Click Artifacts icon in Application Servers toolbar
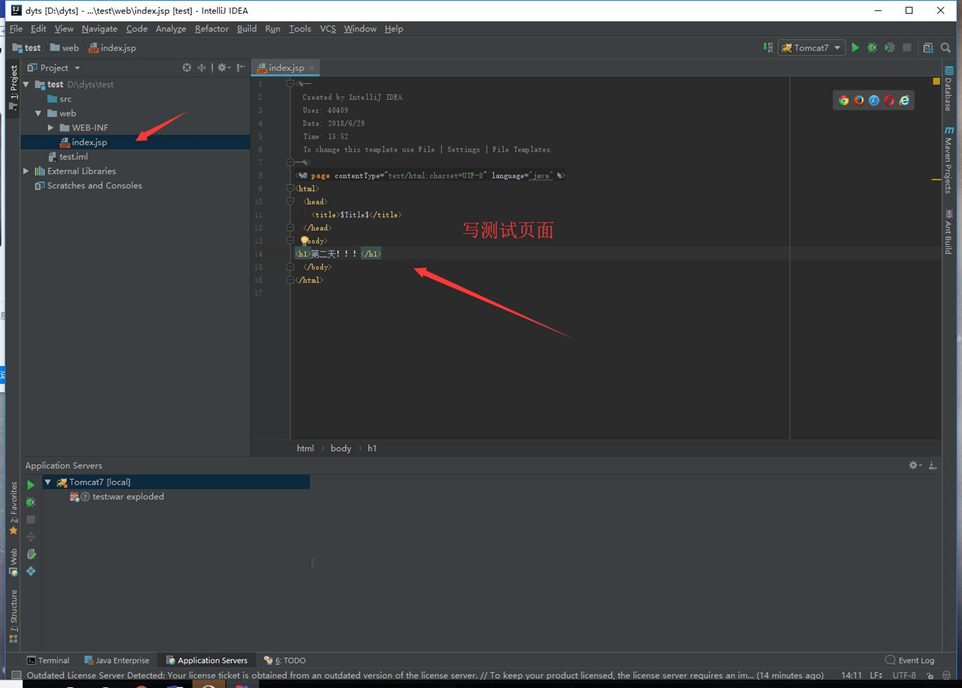Screen dimensions: 962x688 click(31, 571)
